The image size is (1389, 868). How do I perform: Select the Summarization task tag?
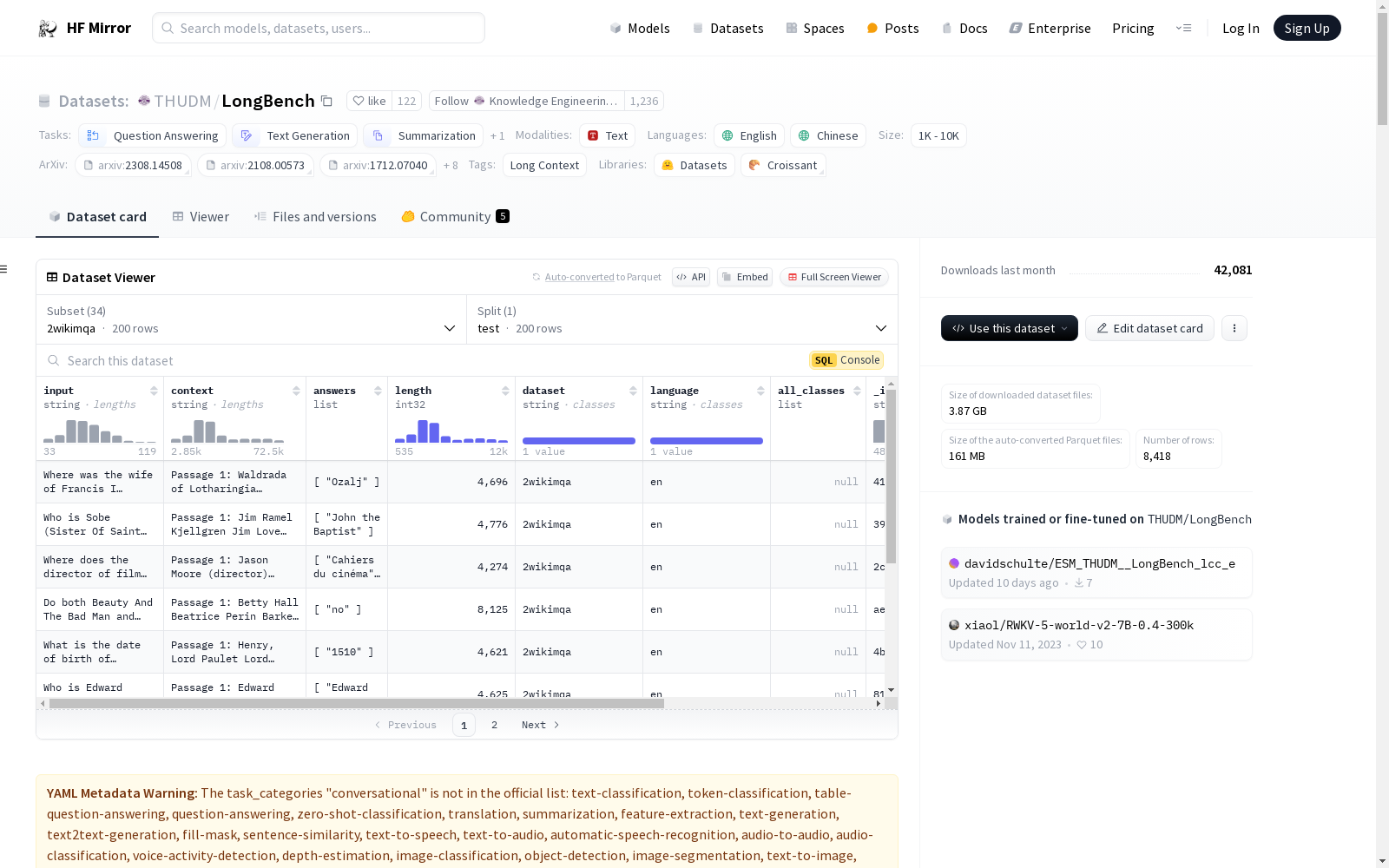tap(423, 135)
